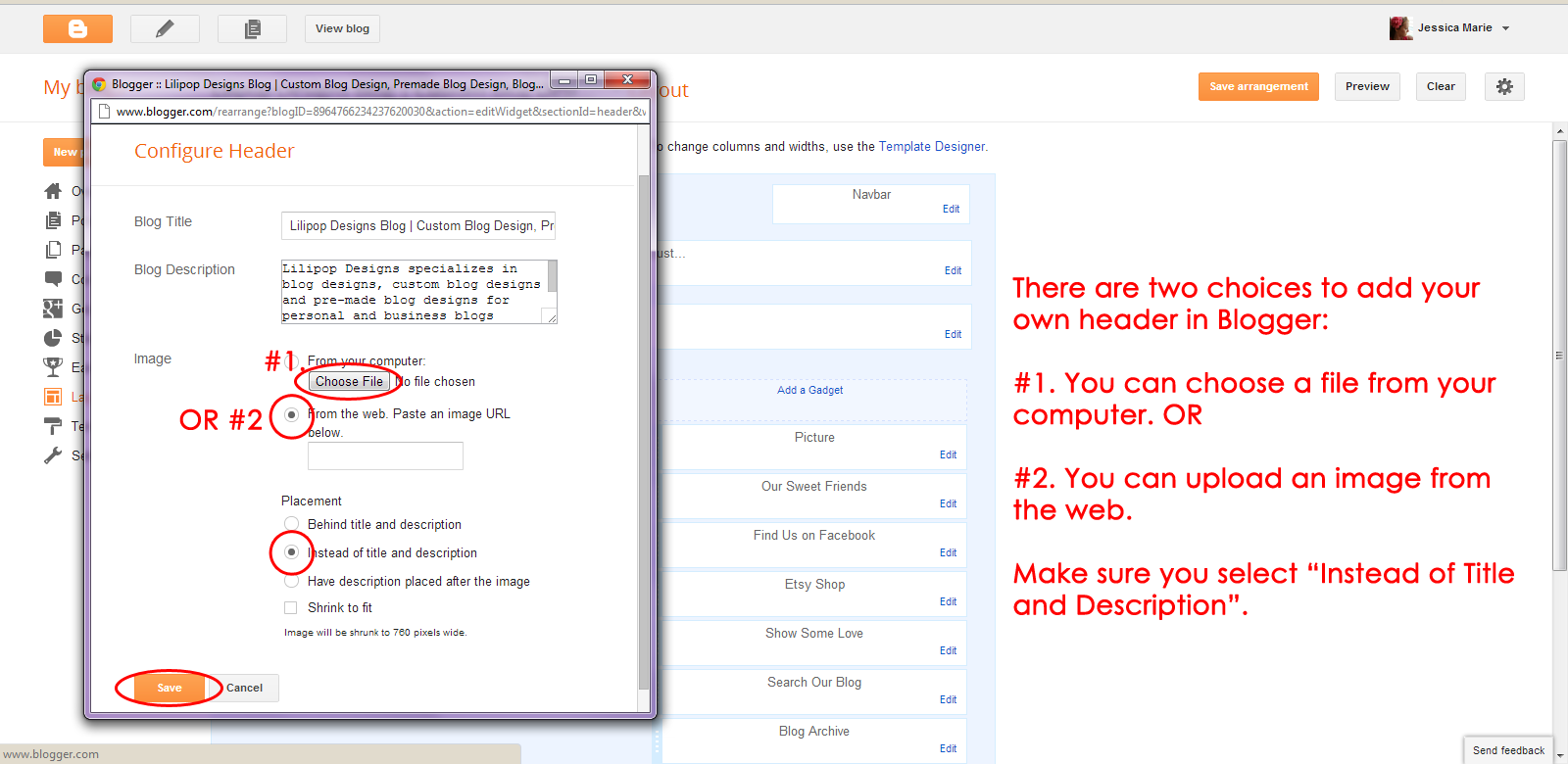Select Instead of title and description option
This screenshot has width=1568, height=764.
pos(291,552)
